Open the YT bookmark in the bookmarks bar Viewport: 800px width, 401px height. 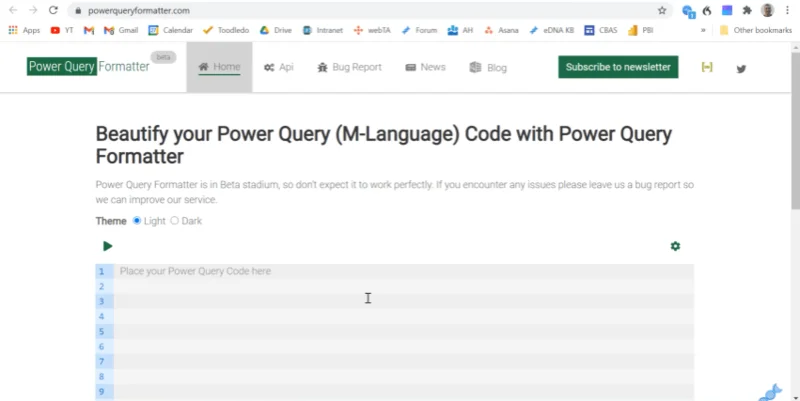click(x=62, y=30)
